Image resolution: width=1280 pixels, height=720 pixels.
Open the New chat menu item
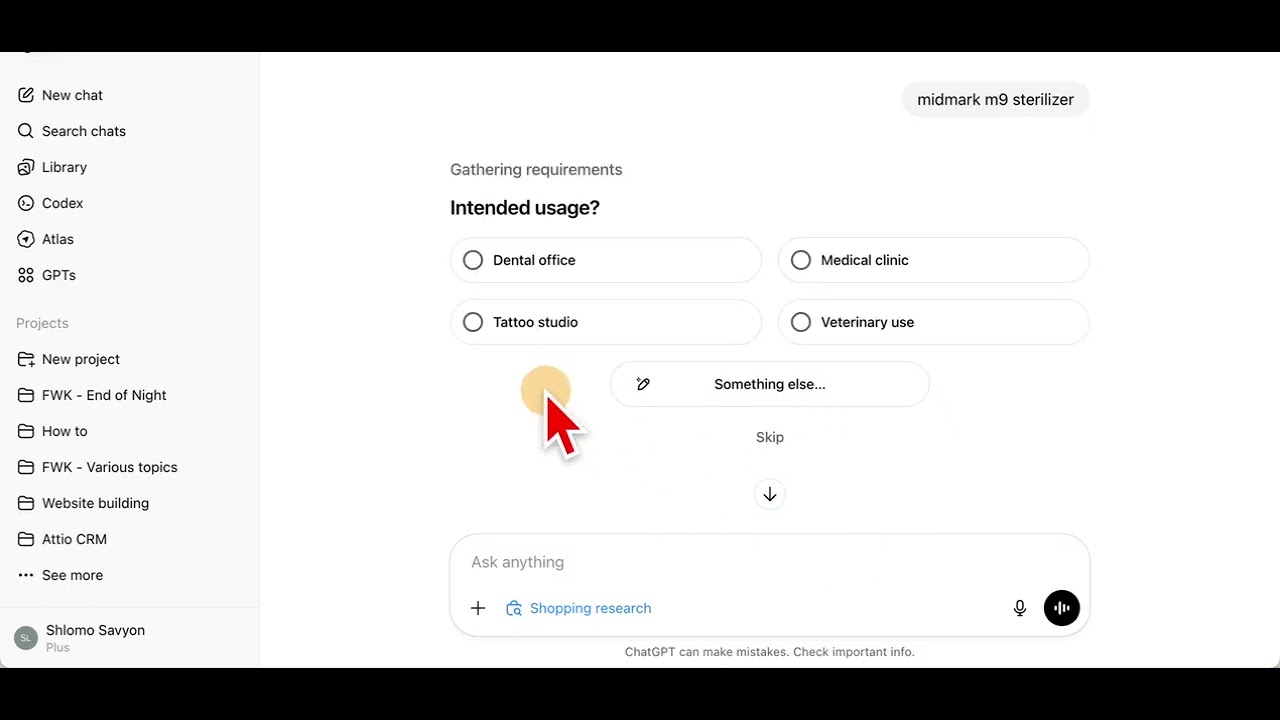pos(72,95)
